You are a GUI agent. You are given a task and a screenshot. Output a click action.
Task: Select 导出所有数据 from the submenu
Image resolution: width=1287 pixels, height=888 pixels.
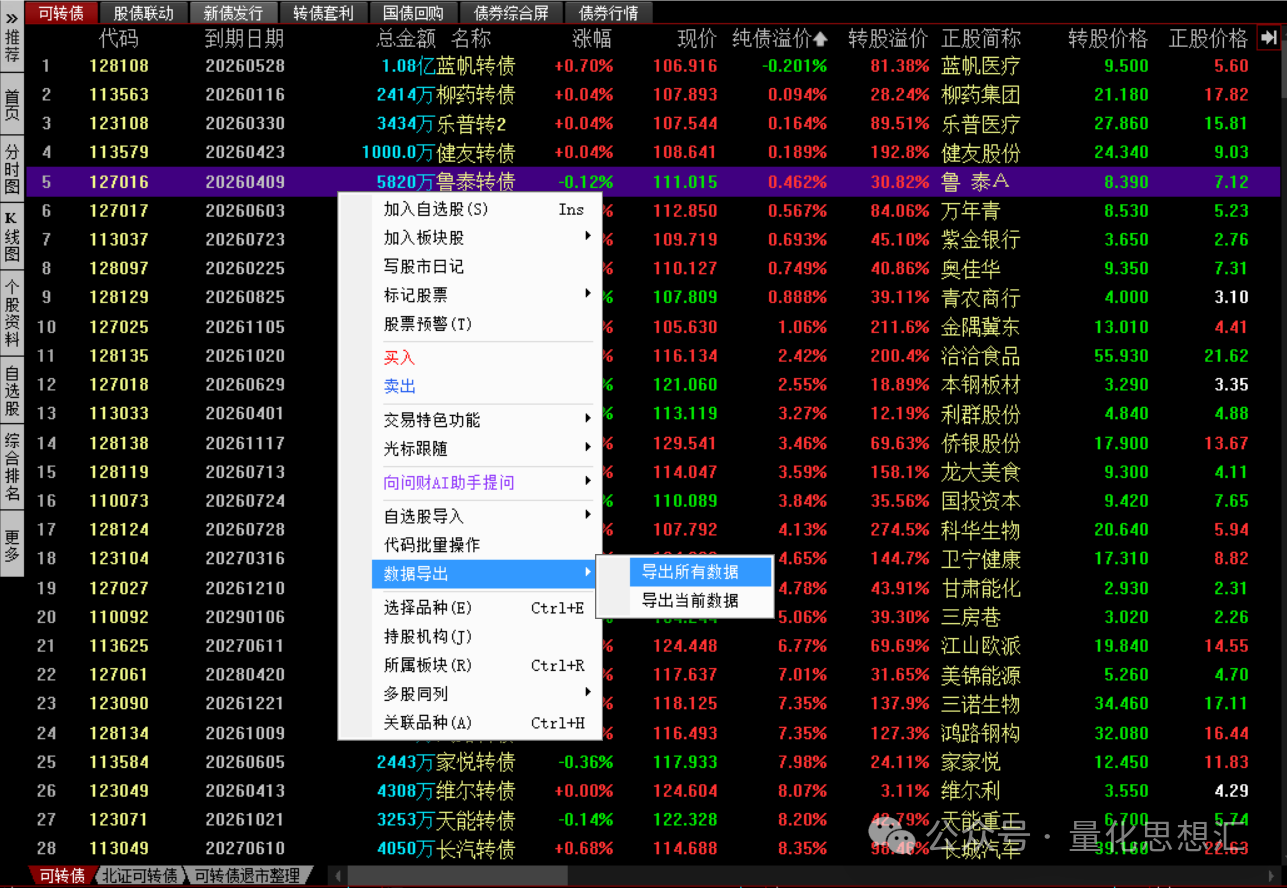(690, 572)
